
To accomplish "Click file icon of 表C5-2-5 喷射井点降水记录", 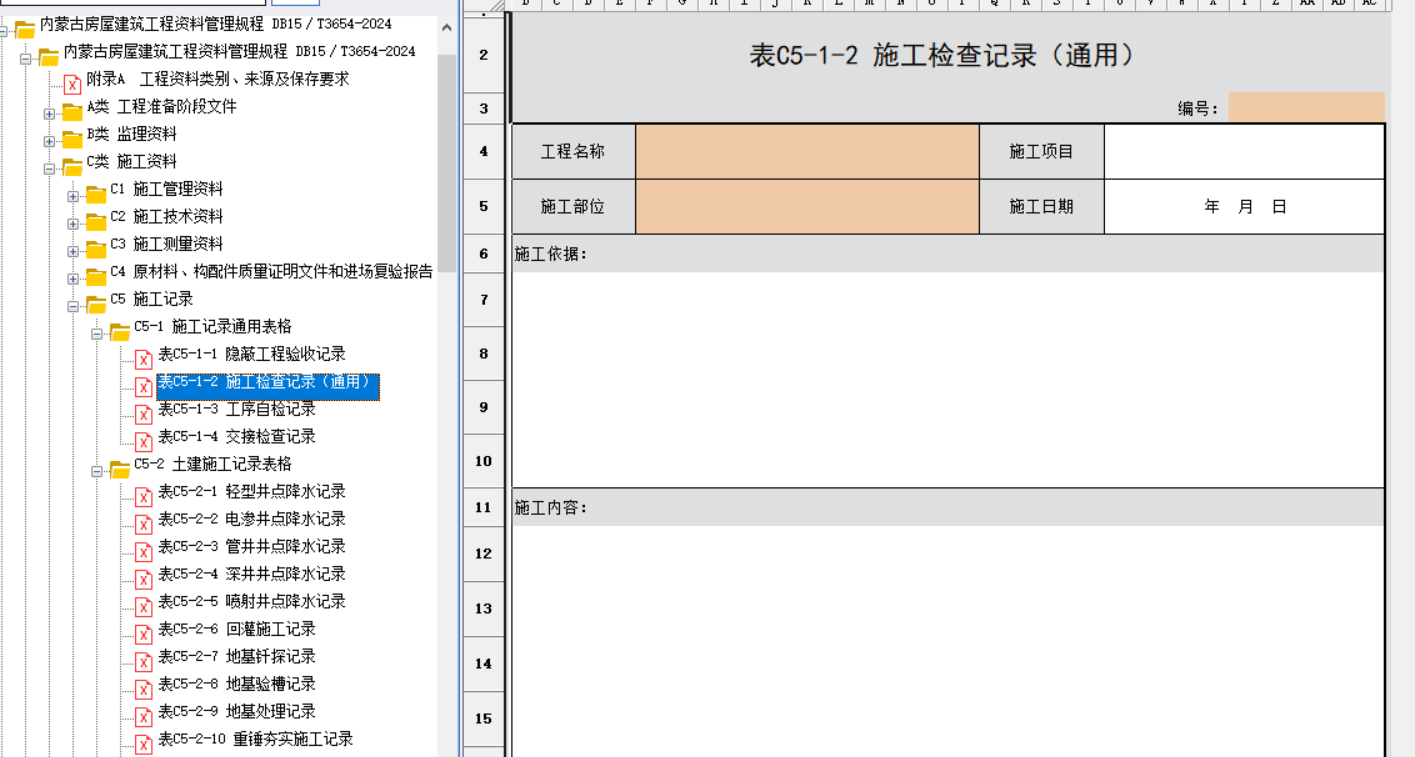I will 143,606.
